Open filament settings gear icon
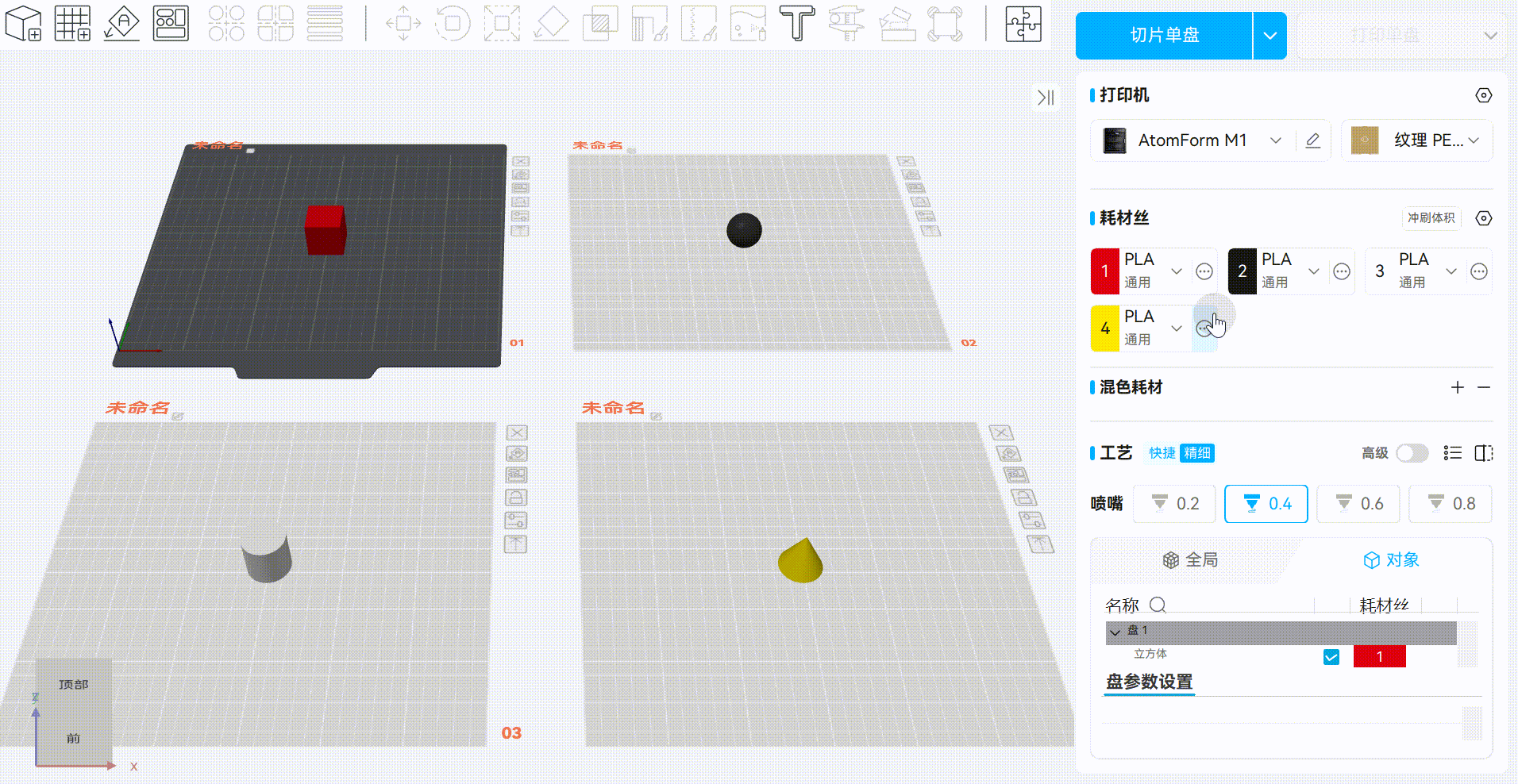Image resolution: width=1518 pixels, height=784 pixels. (1483, 218)
